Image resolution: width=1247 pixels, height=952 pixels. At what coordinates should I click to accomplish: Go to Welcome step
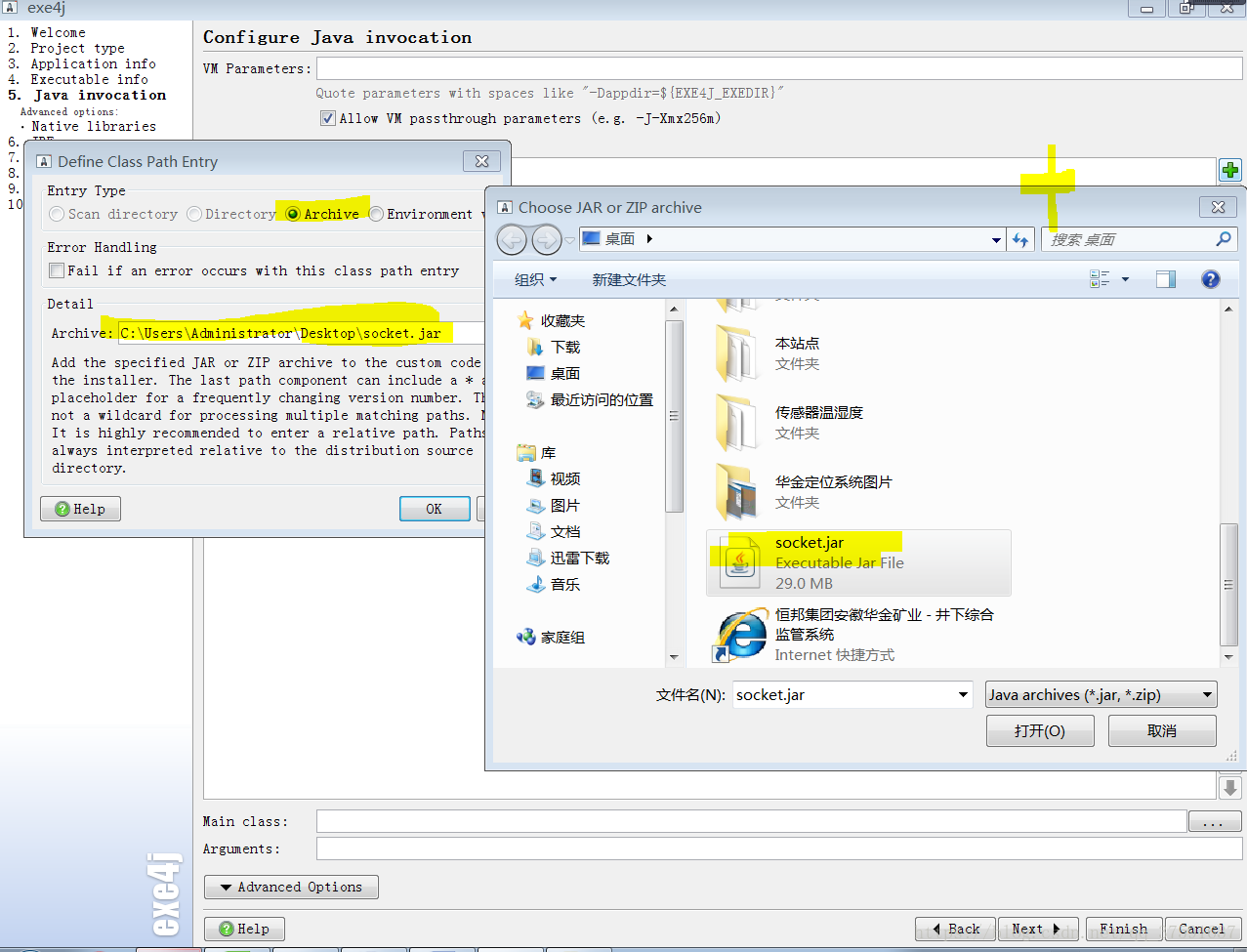click(x=58, y=32)
